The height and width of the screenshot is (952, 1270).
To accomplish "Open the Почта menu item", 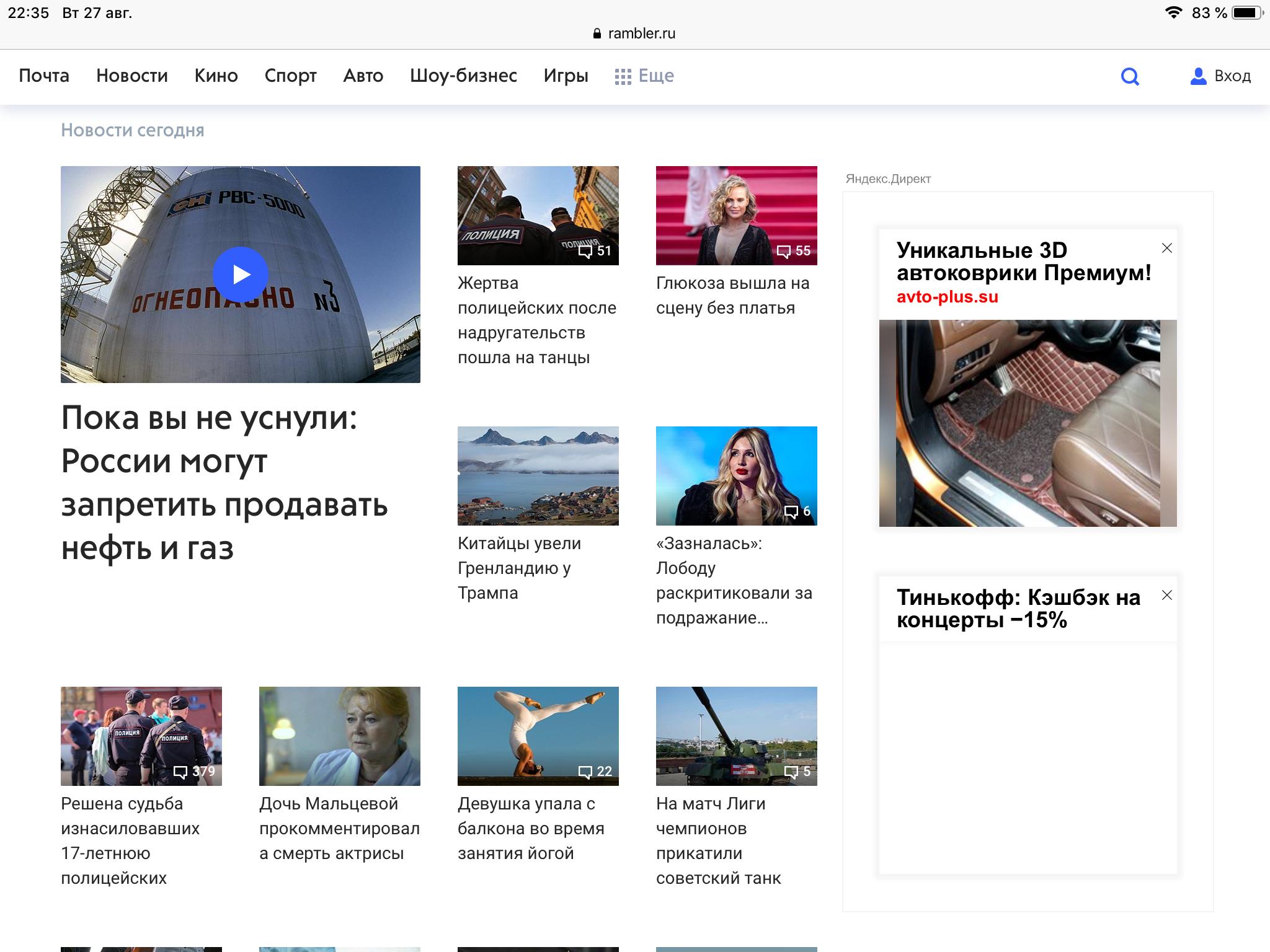I will (44, 76).
